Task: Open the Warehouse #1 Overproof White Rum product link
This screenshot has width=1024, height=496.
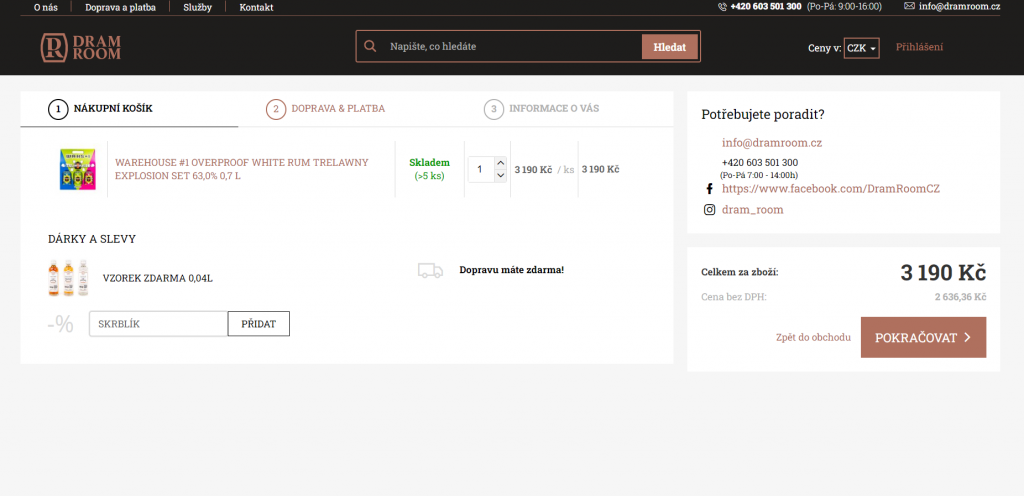Action: [x=242, y=169]
